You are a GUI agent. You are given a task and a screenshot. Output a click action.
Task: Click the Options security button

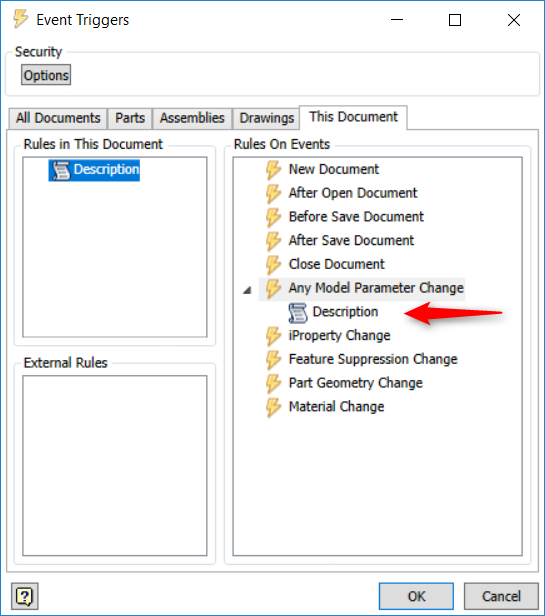[46, 75]
